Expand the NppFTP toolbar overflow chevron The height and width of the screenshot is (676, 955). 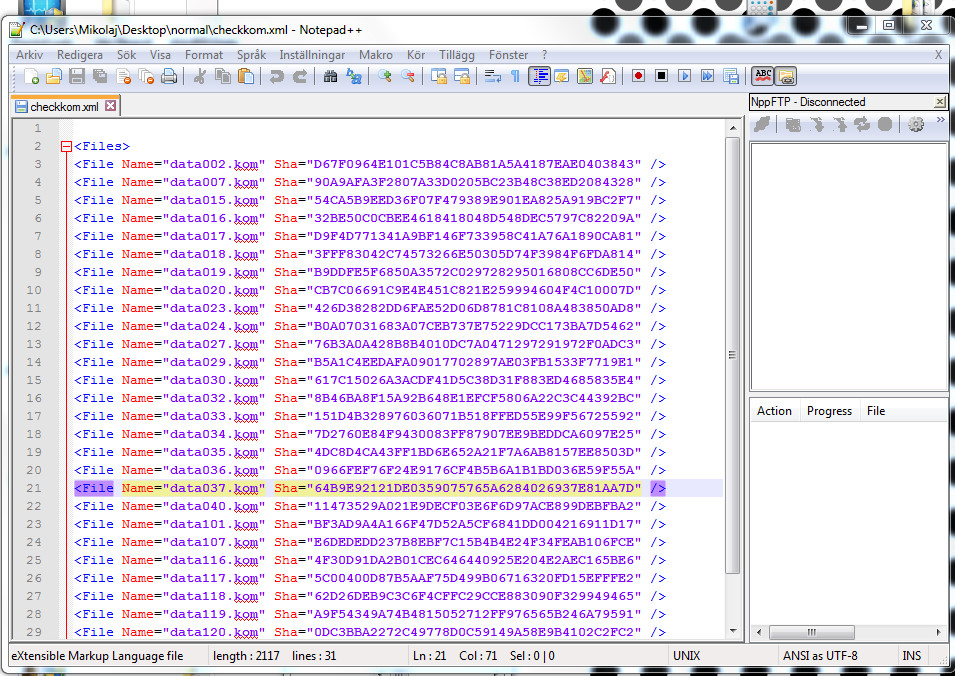pos(940,120)
